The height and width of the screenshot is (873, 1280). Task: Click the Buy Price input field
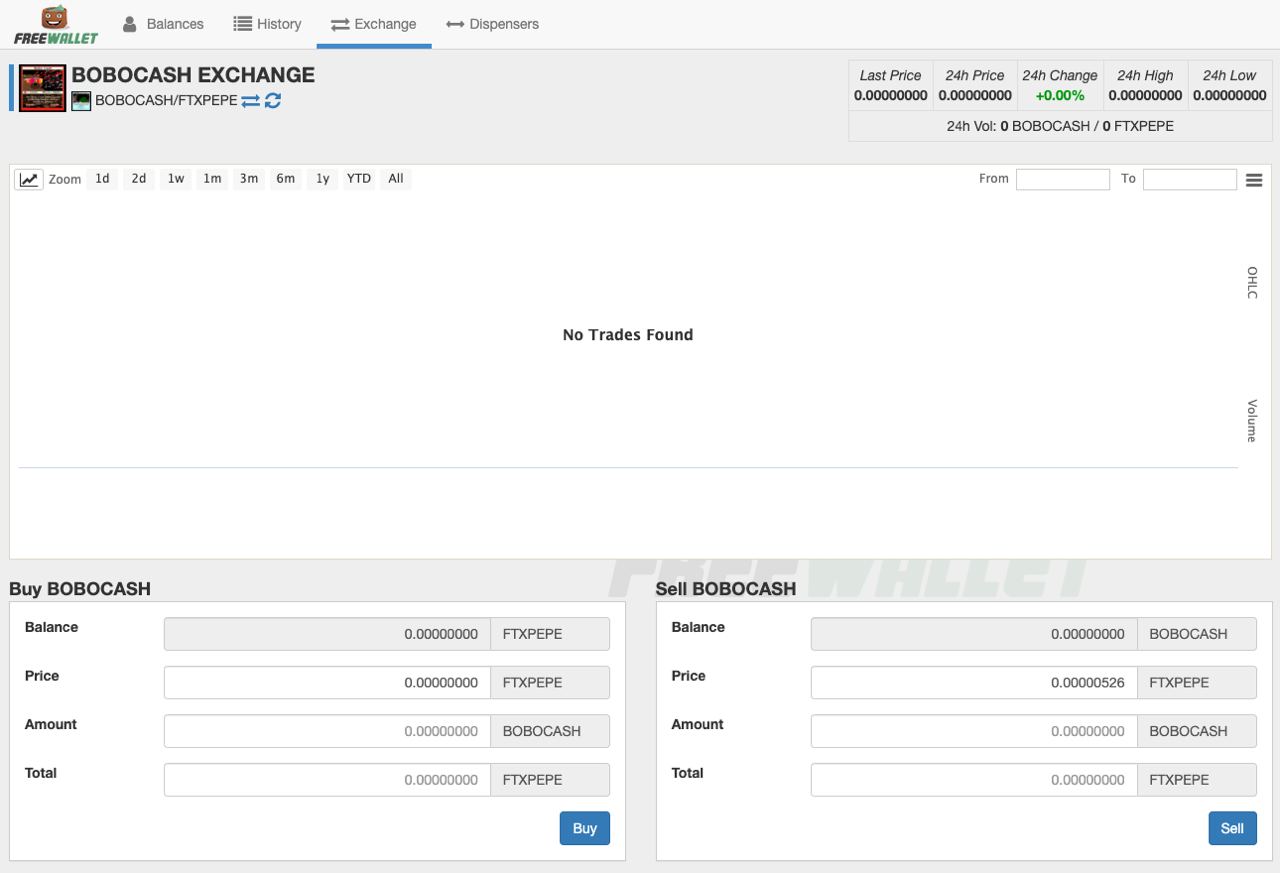click(327, 683)
